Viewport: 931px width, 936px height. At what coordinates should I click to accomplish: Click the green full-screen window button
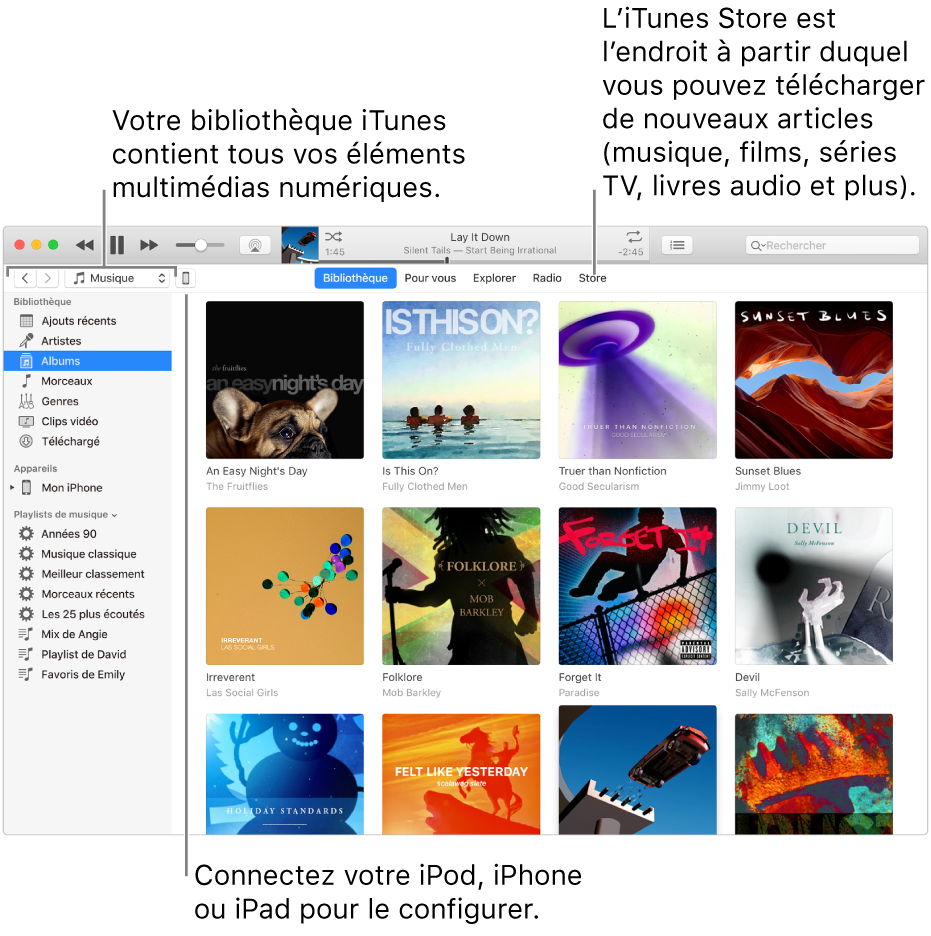[53, 245]
